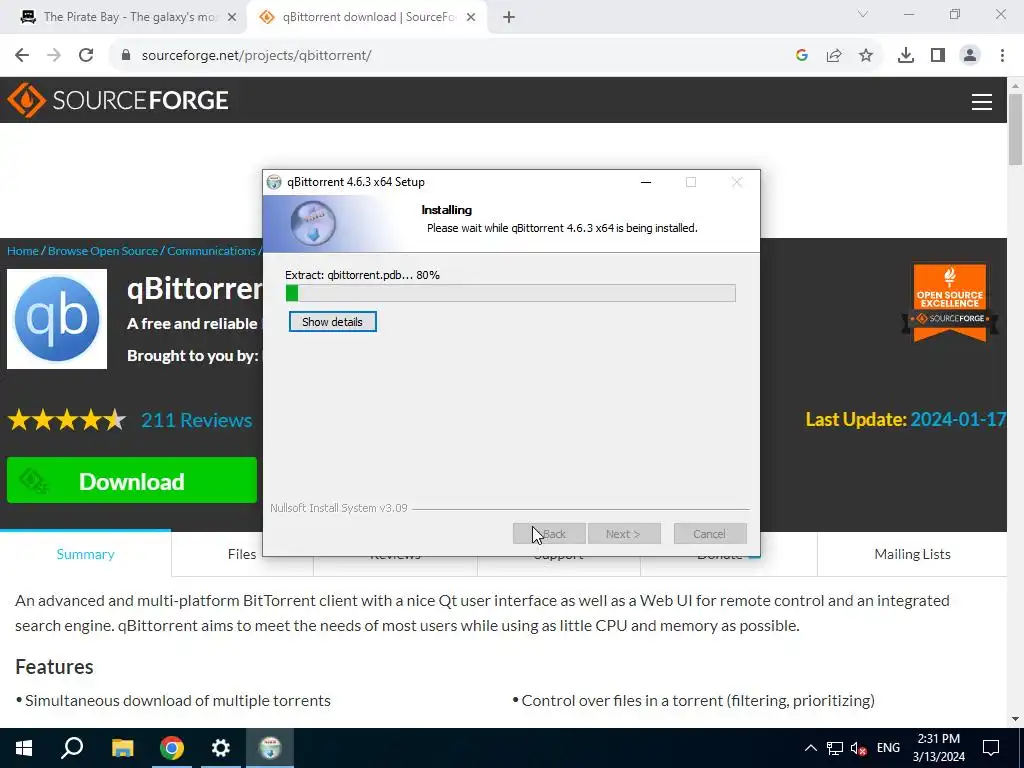Click Nullsoft Install System v3.09 text
This screenshot has width=1024, height=768.
339,508
